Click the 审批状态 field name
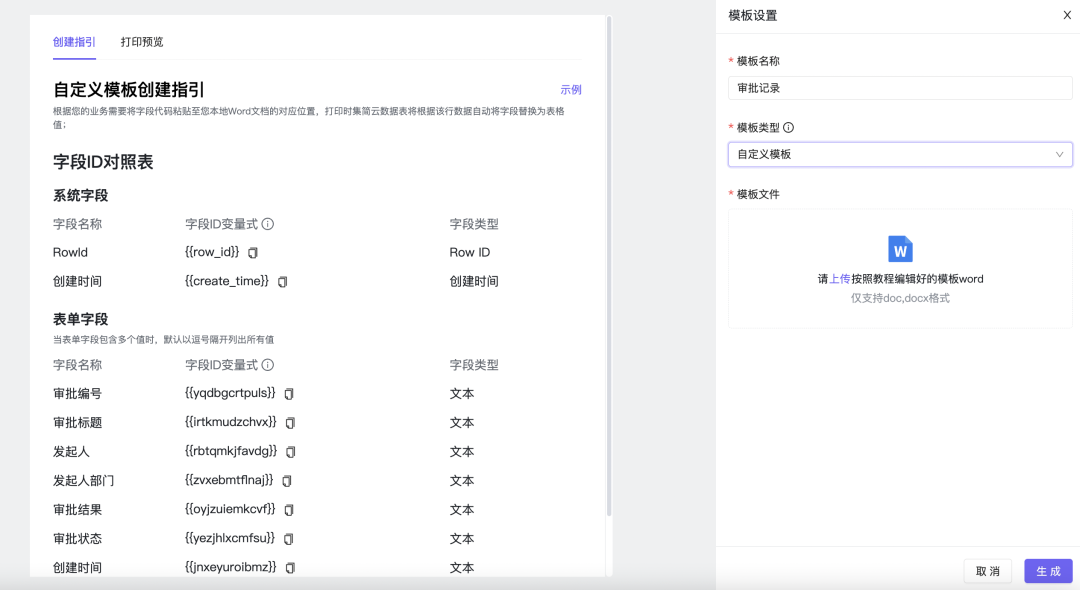The width and height of the screenshot is (1080, 590). pos(77,538)
